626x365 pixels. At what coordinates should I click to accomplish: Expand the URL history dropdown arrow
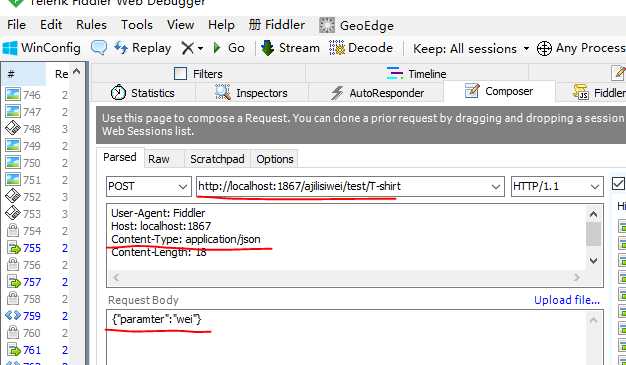coord(496,186)
